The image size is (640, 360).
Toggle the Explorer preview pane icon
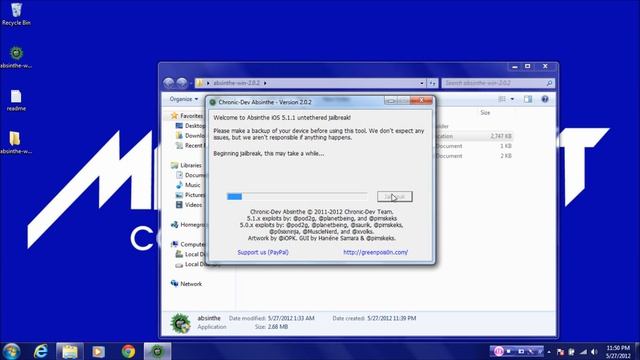[x=528, y=99]
